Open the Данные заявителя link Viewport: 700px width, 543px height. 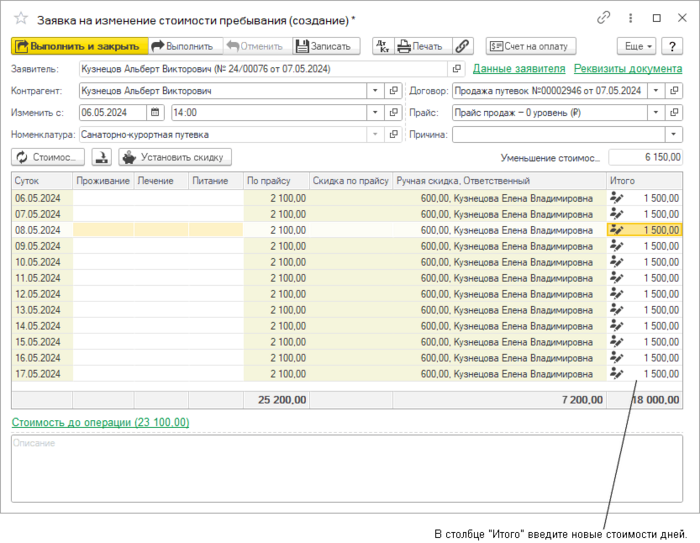pos(519,68)
